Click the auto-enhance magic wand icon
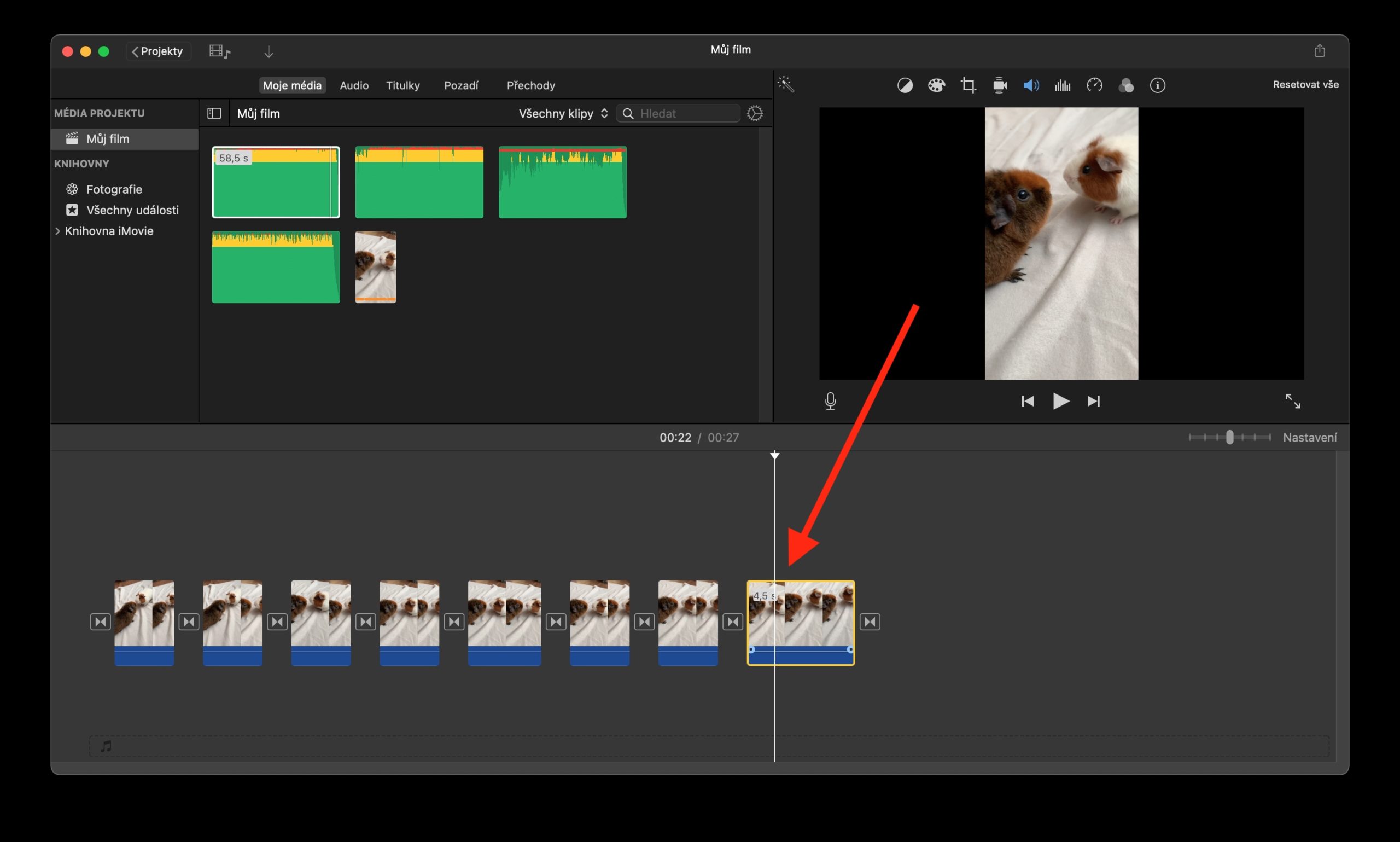 [785, 85]
